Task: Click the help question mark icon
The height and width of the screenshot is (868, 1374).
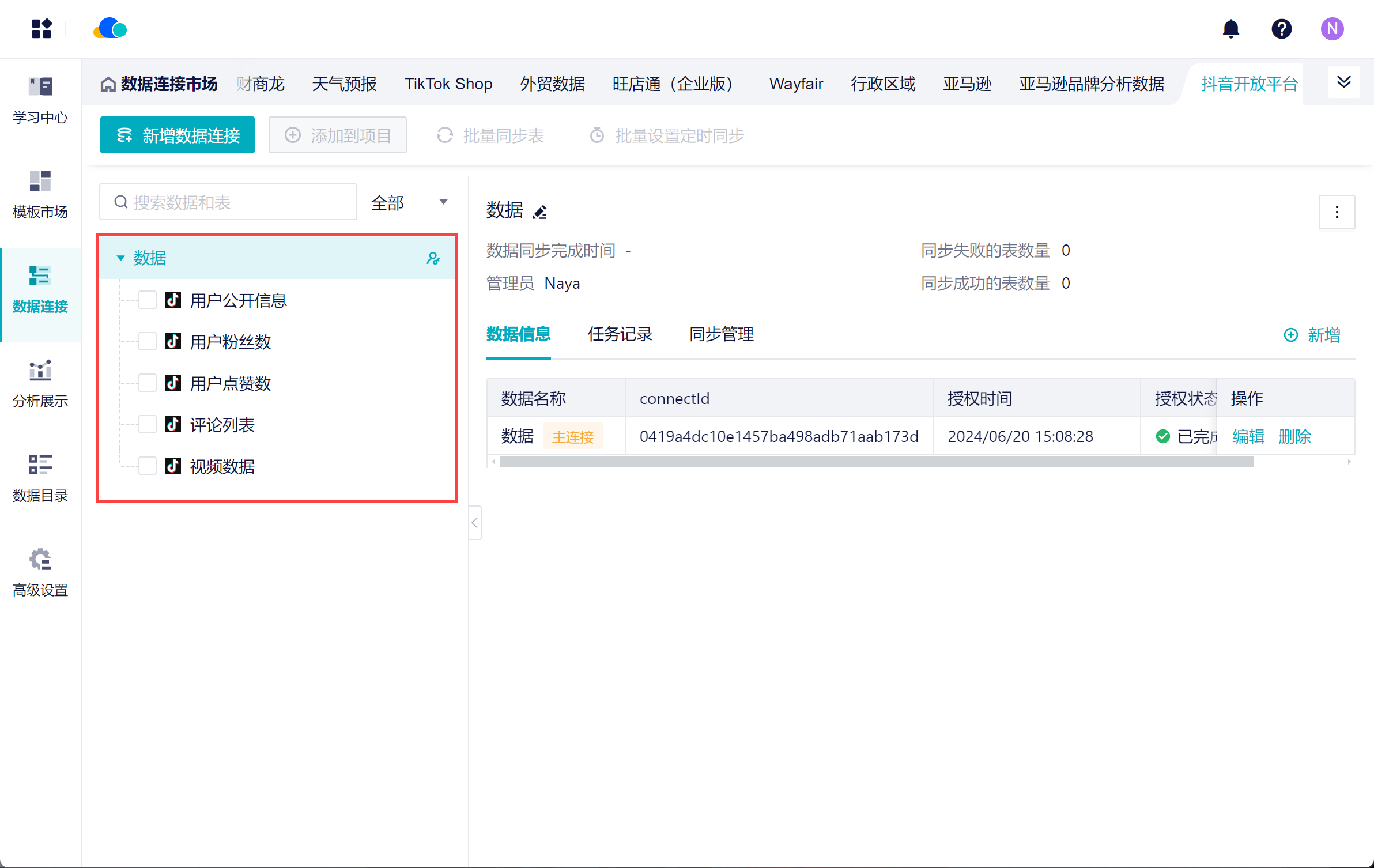Action: [x=1281, y=29]
